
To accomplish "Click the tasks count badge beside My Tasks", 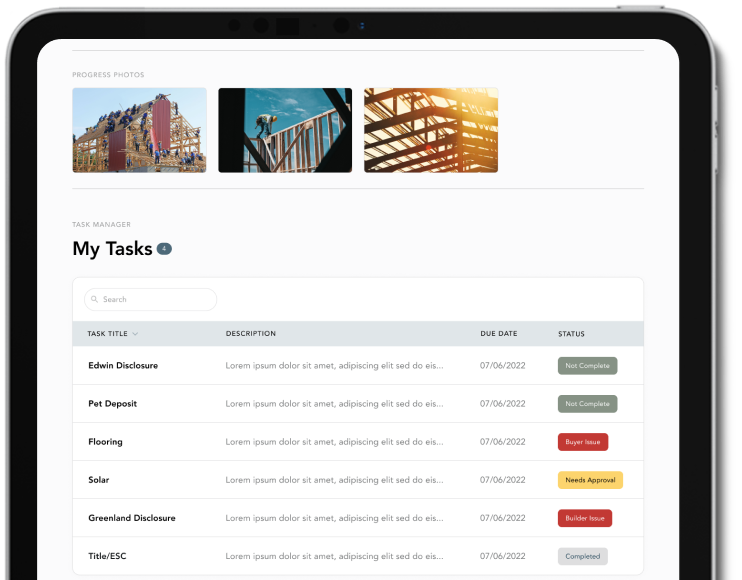I will tap(164, 248).
